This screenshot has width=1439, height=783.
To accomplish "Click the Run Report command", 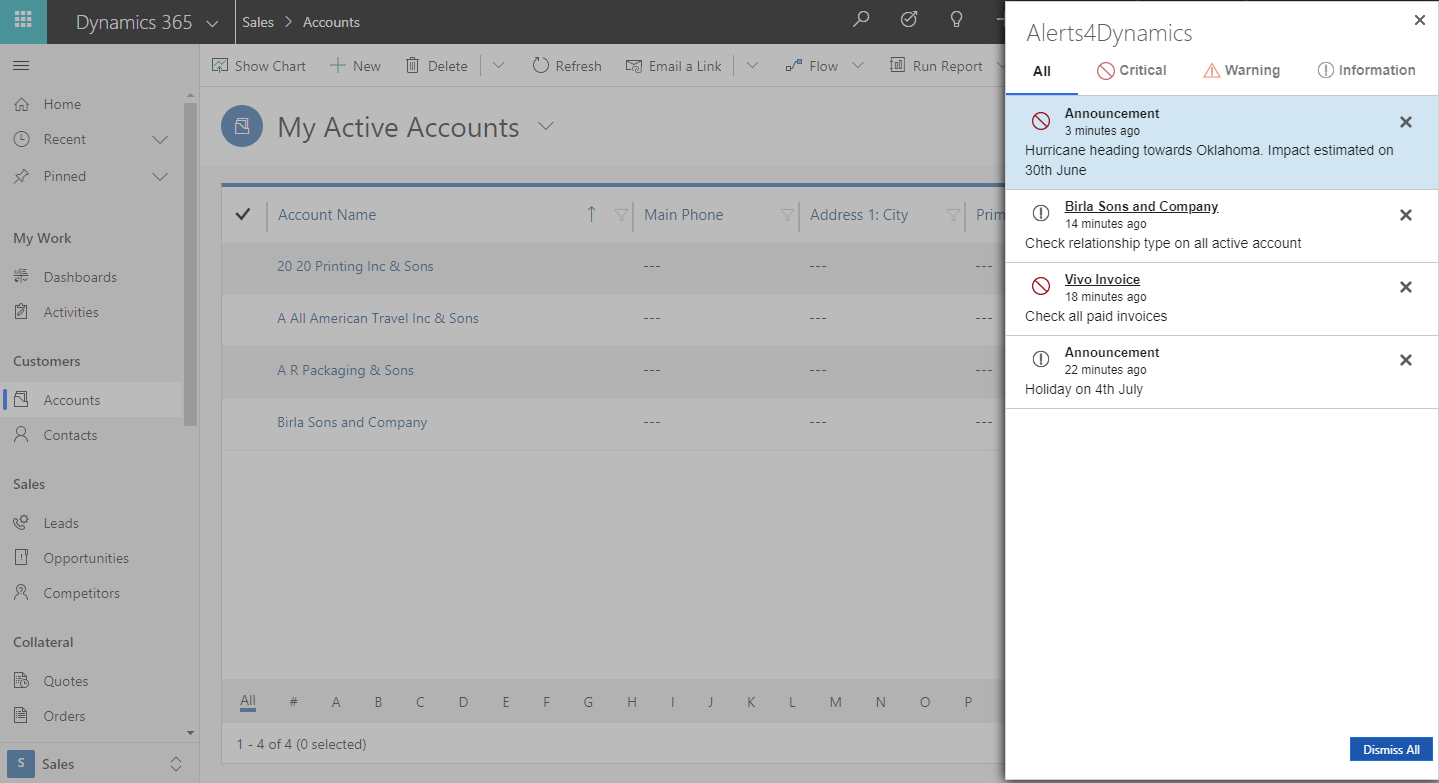I will 936,66.
